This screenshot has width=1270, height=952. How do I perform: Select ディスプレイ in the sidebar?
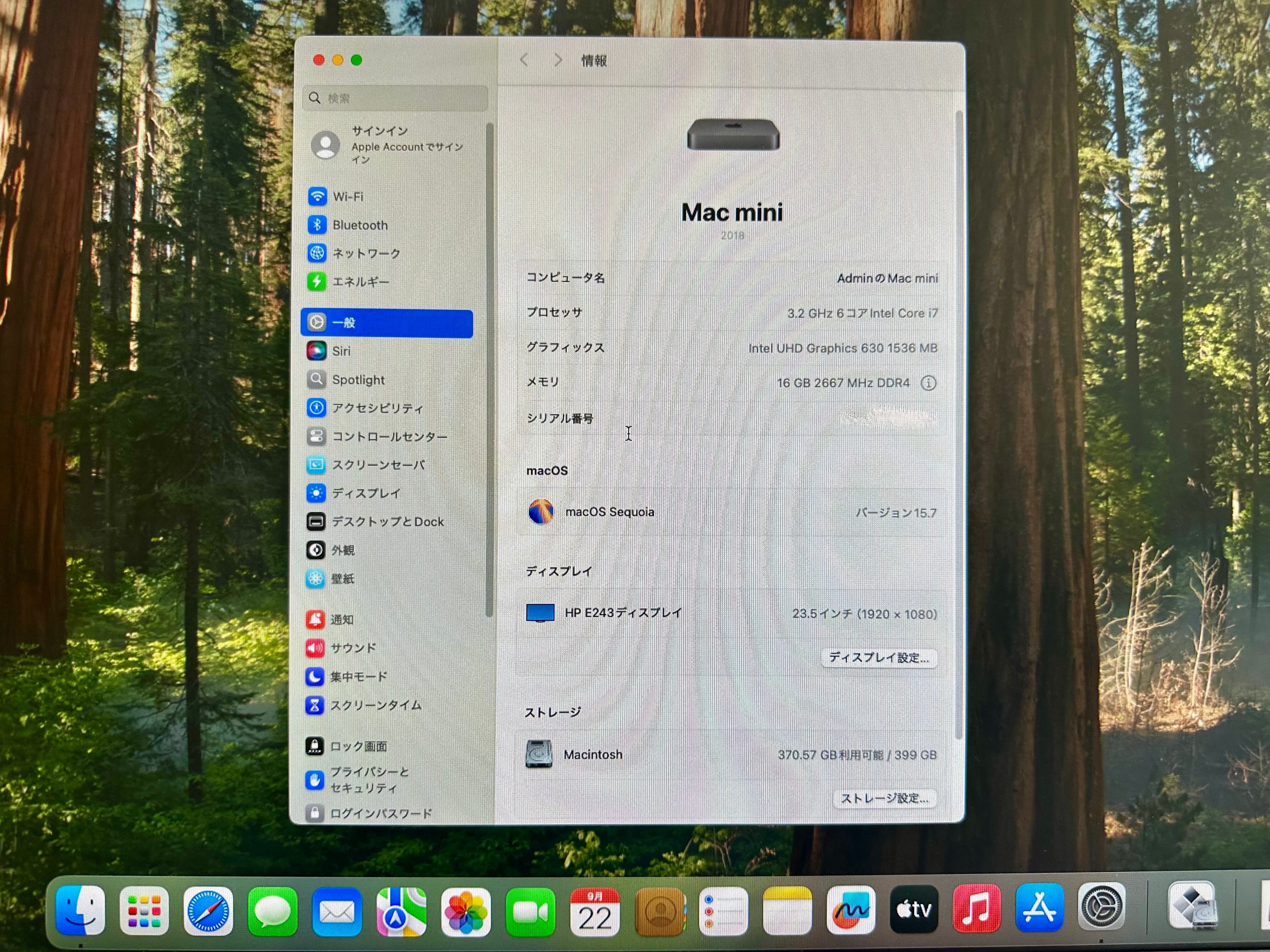[x=366, y=494]
